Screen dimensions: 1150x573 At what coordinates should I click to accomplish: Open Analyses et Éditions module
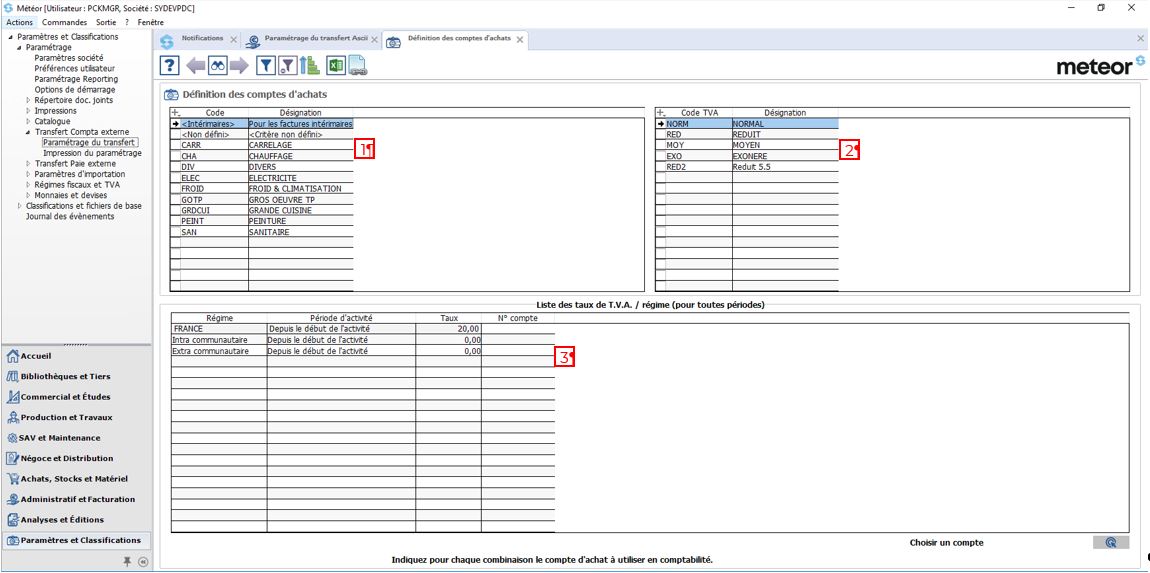(x=75, y=520)
